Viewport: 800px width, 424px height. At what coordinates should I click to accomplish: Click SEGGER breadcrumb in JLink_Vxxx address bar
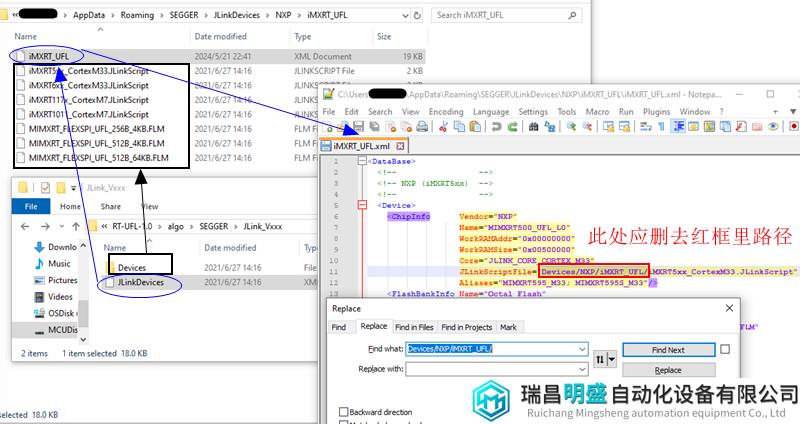[x=213, y=226]
